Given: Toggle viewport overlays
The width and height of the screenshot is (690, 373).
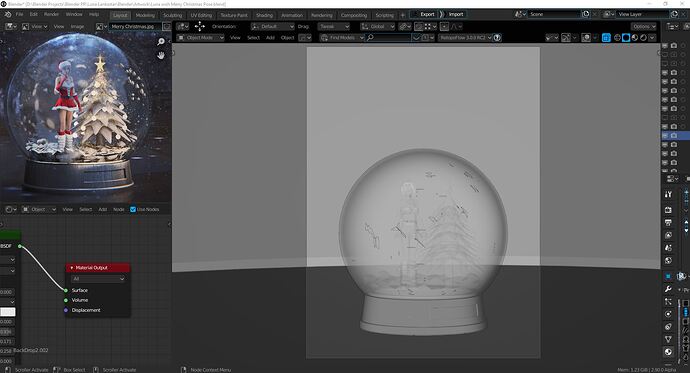Looking at the screenshot, I should click(x=586, y=38).
